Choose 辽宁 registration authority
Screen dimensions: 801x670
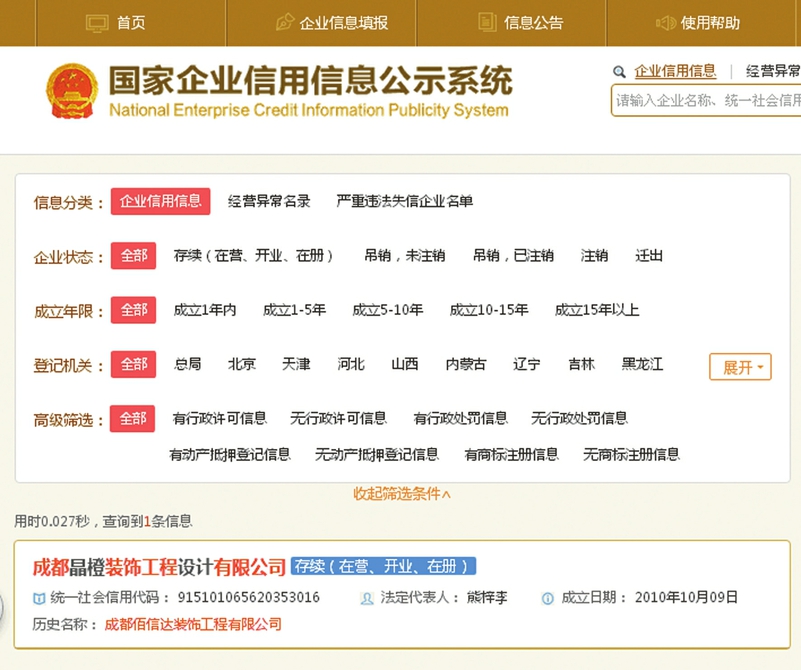coord(527,364)
